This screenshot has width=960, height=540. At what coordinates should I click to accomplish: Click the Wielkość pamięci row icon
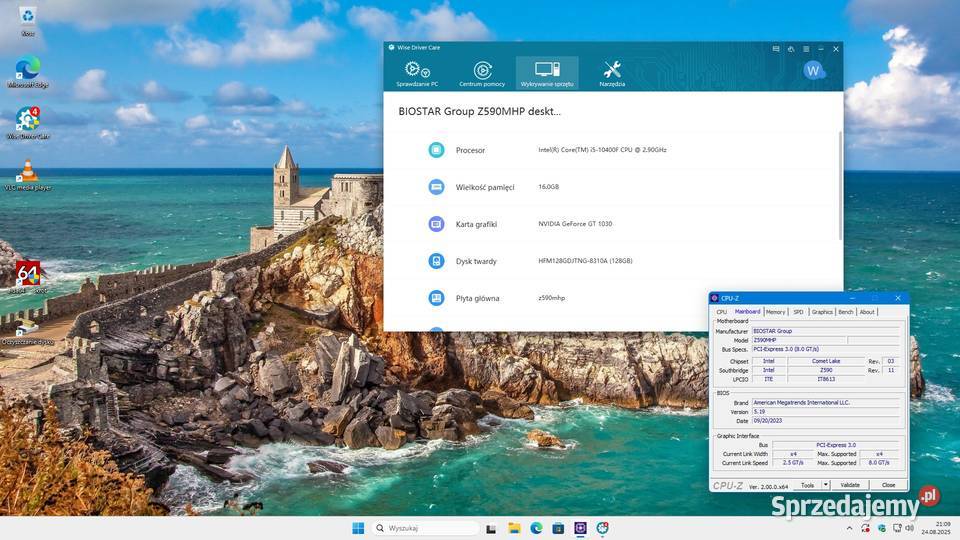436,187
